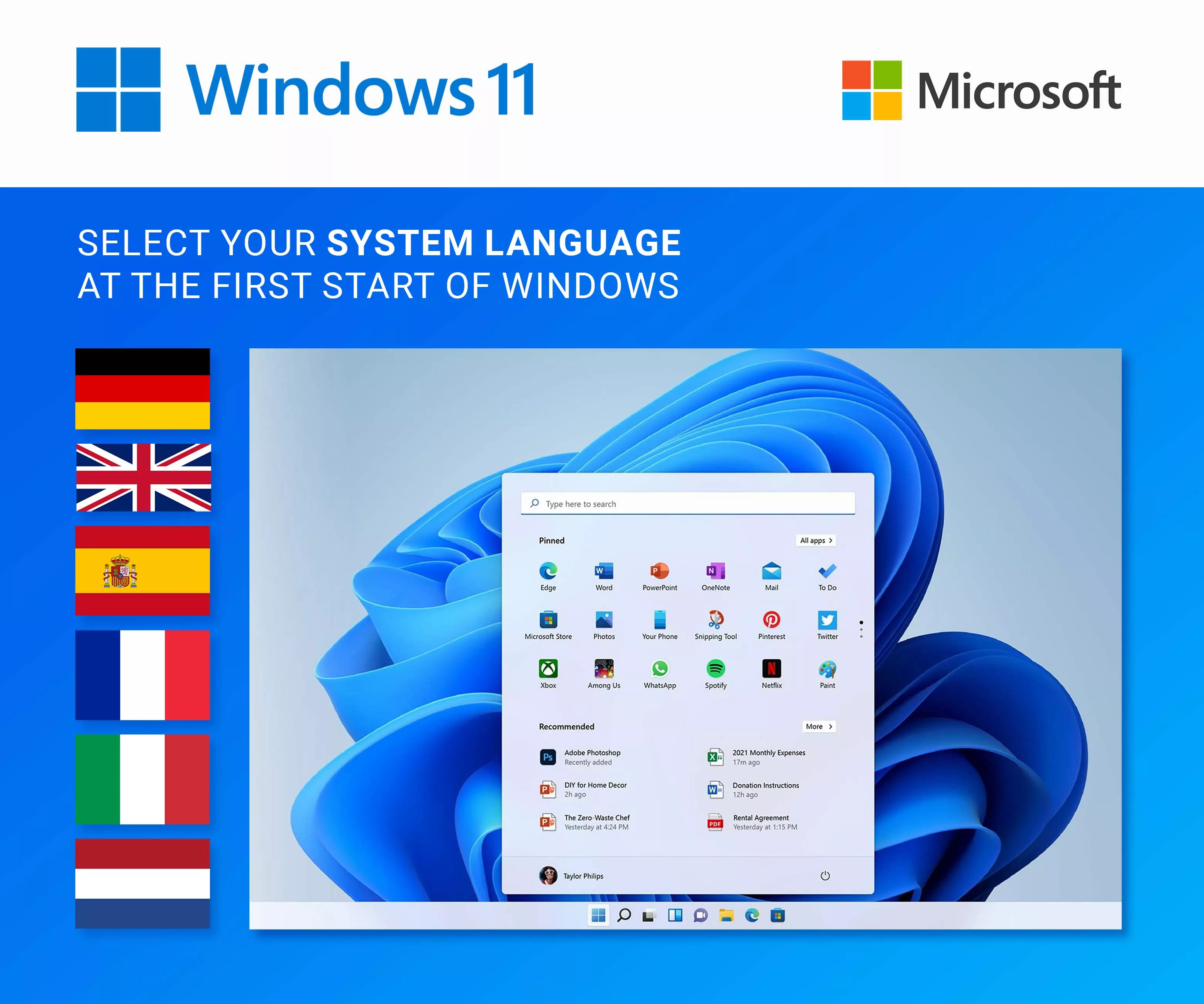Viewport: 1204px width, 1004px height.
Task: Launch OneNote app
Action: [716, 580]
